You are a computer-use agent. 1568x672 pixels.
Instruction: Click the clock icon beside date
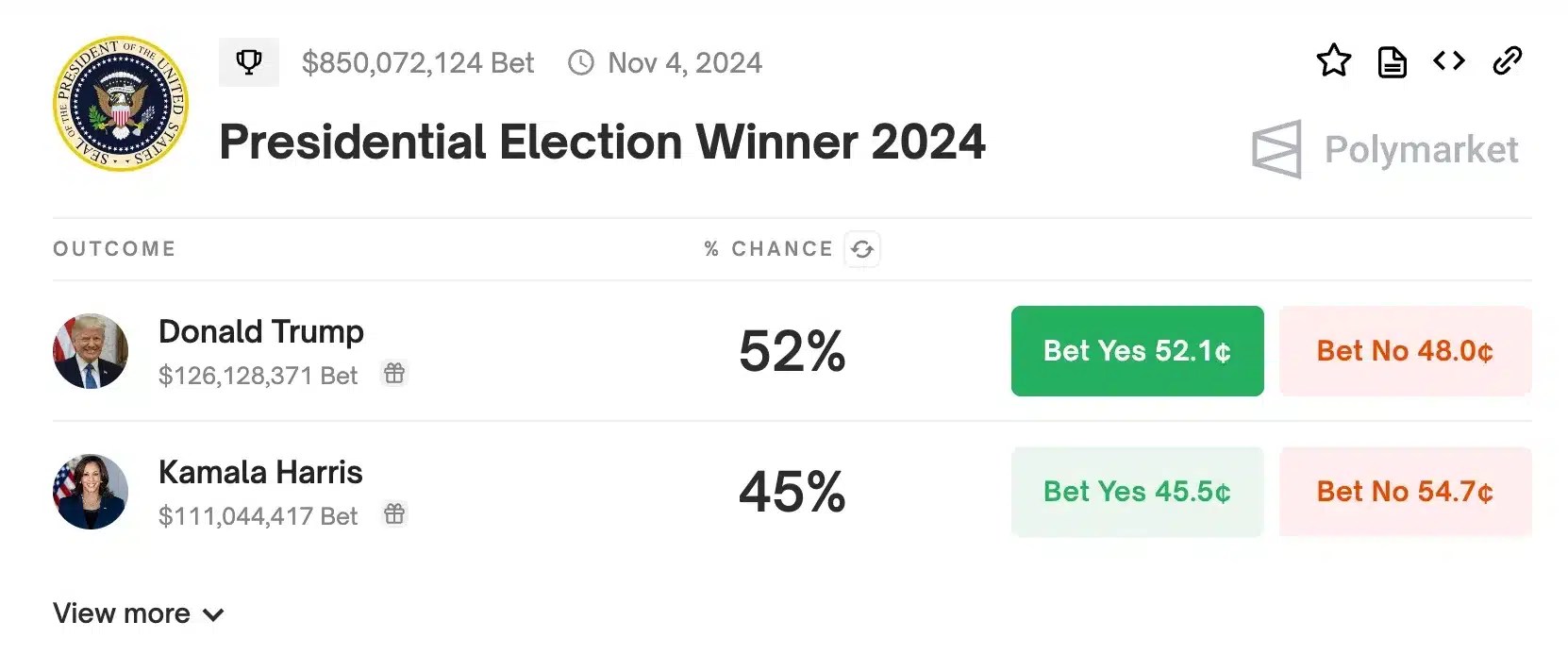581,63
